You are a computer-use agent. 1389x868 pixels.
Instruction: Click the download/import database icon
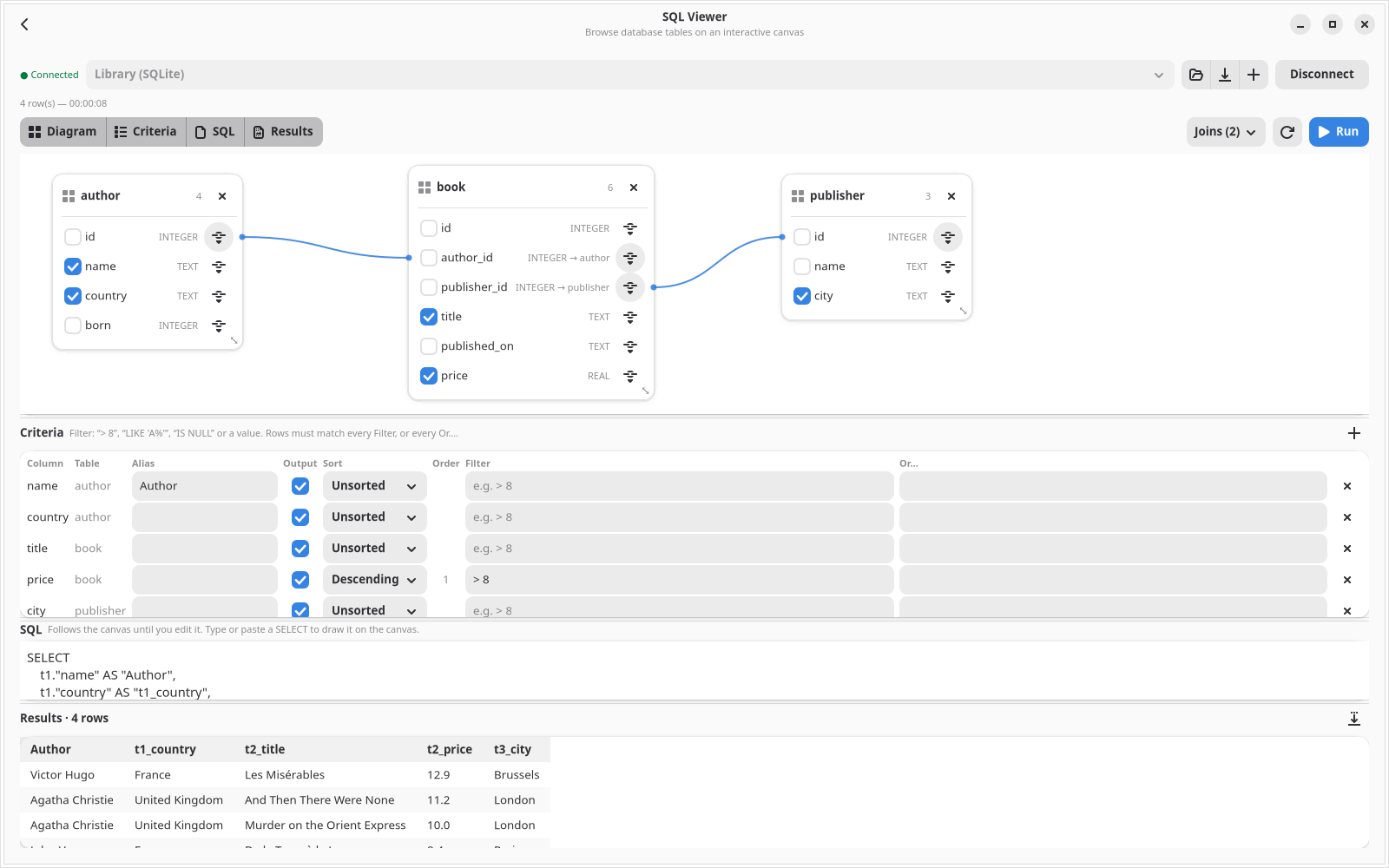coord(1225,75)
